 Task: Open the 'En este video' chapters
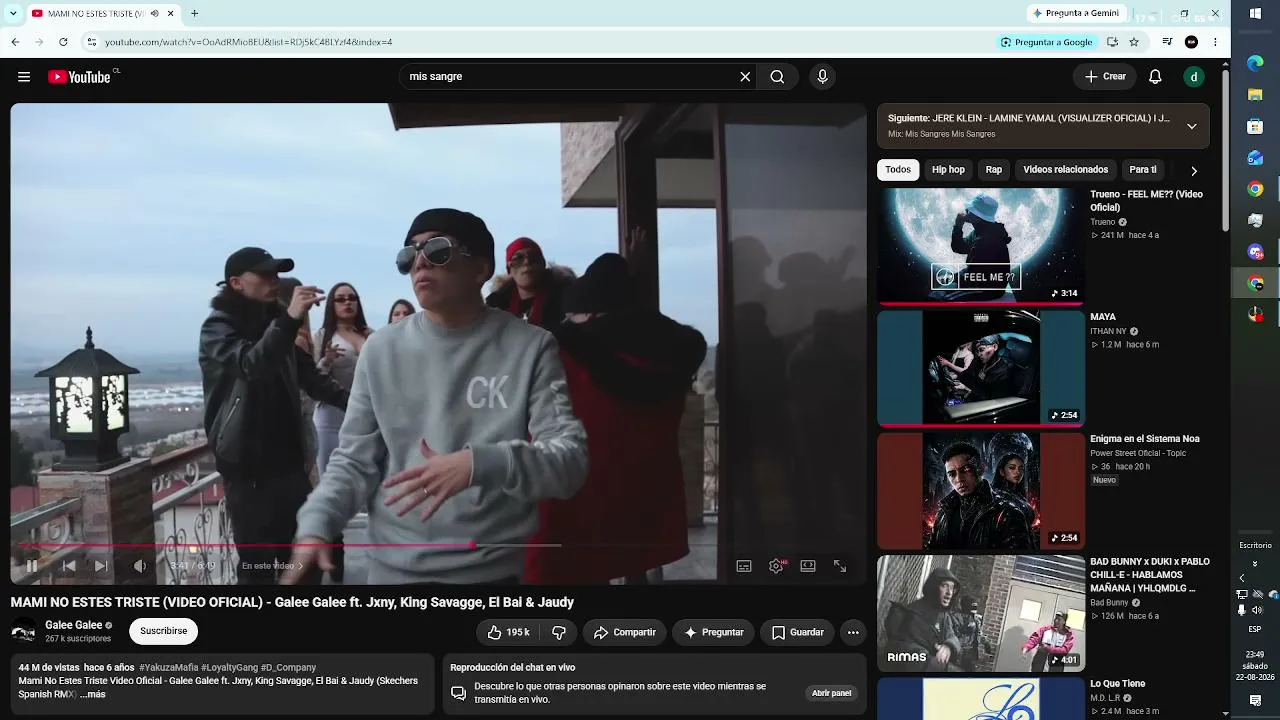coord(272,566)
